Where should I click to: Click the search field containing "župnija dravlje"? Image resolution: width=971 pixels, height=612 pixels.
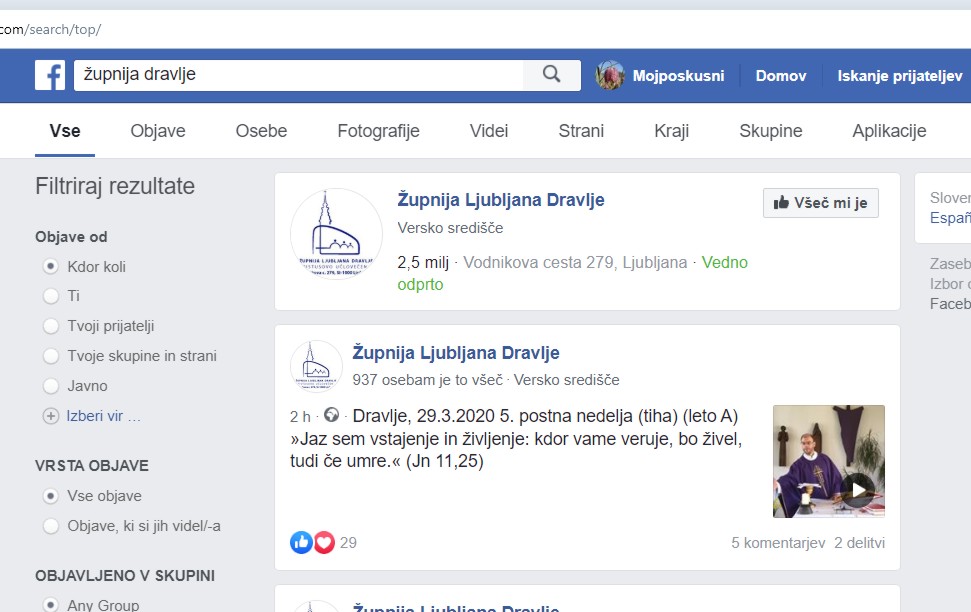click(x=300, y=75)
